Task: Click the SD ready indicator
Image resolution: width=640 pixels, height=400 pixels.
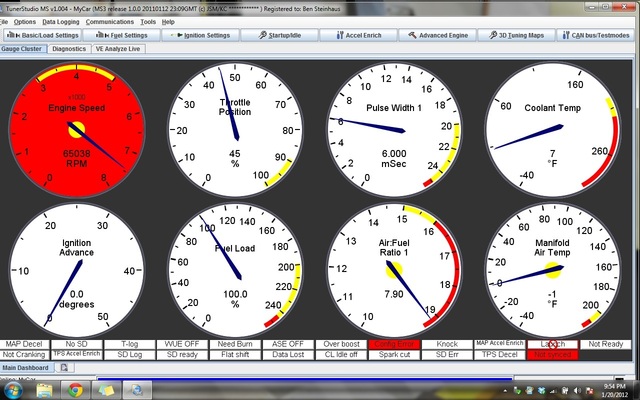Action: click(x=182, y=355)
